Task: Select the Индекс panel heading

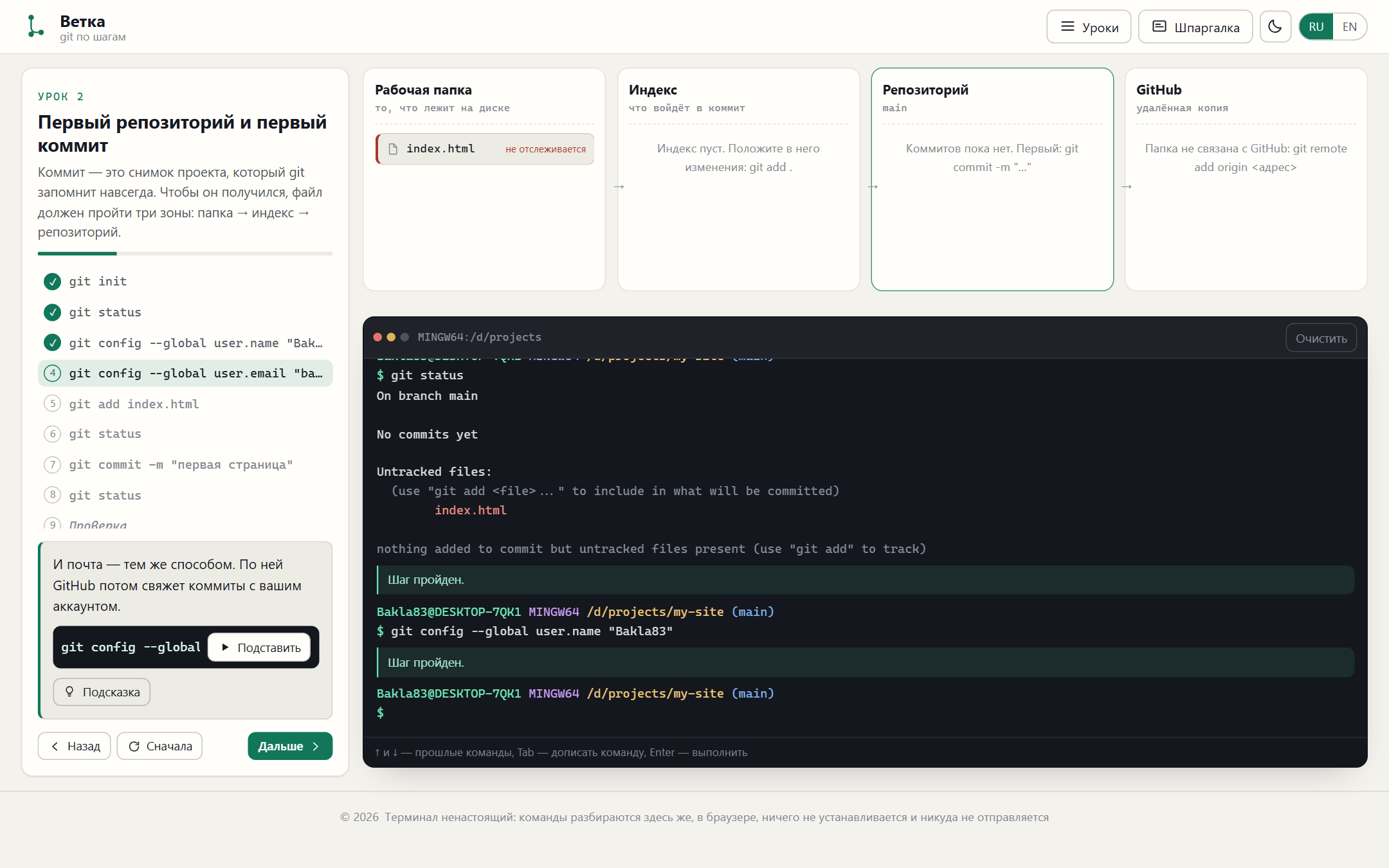Action: point(653,90)
